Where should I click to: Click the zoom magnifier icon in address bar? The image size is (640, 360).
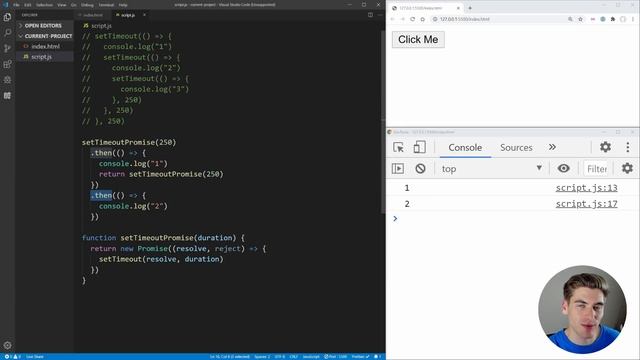pos(570,19)
